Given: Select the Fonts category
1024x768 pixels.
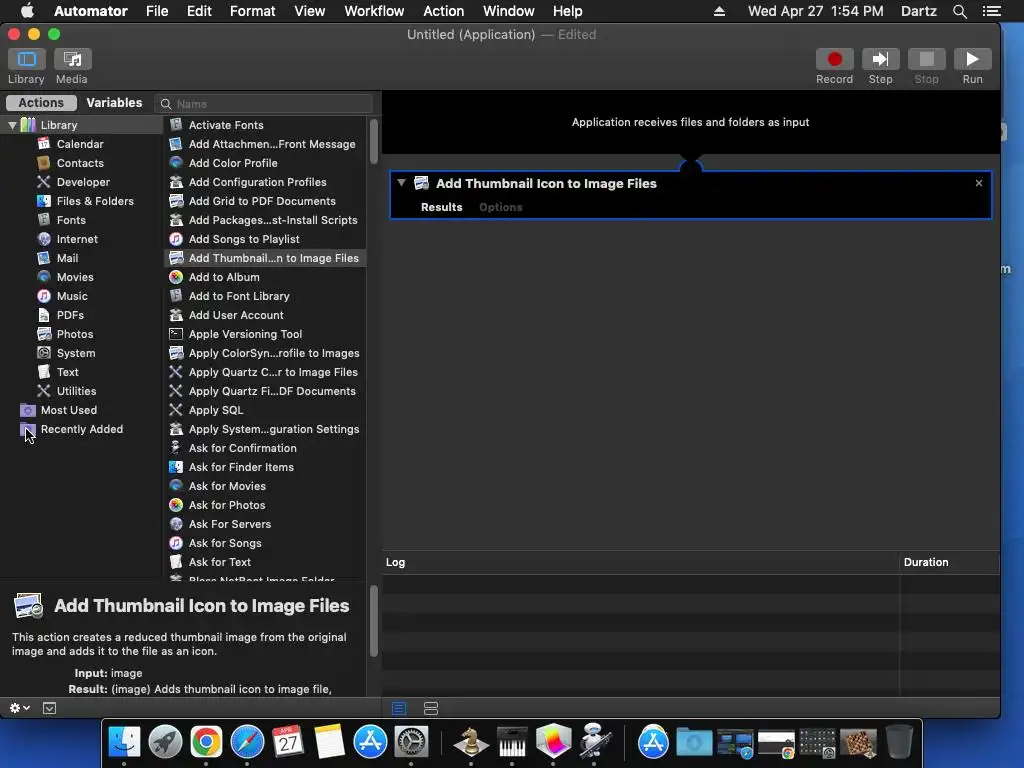Looking at the screenshot, I should click(71, 219).
